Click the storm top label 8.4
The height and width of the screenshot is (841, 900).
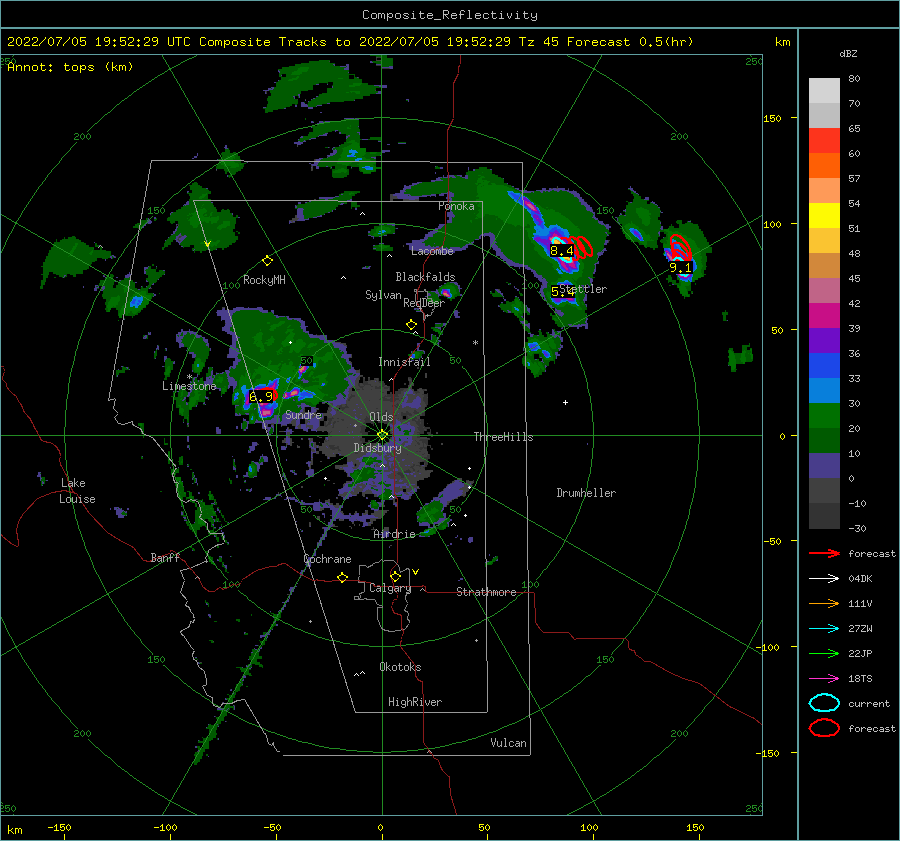[x=561, y=250]
